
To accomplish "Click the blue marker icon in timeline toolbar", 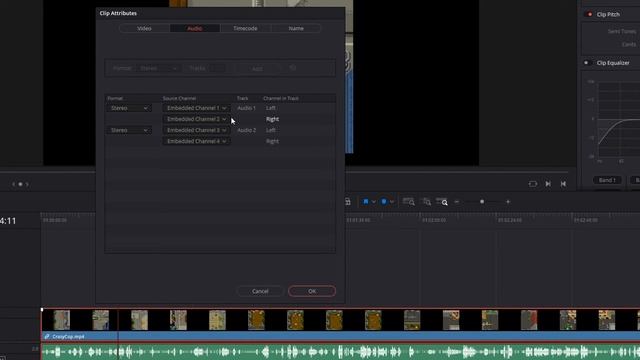I will tap(384, 202).
